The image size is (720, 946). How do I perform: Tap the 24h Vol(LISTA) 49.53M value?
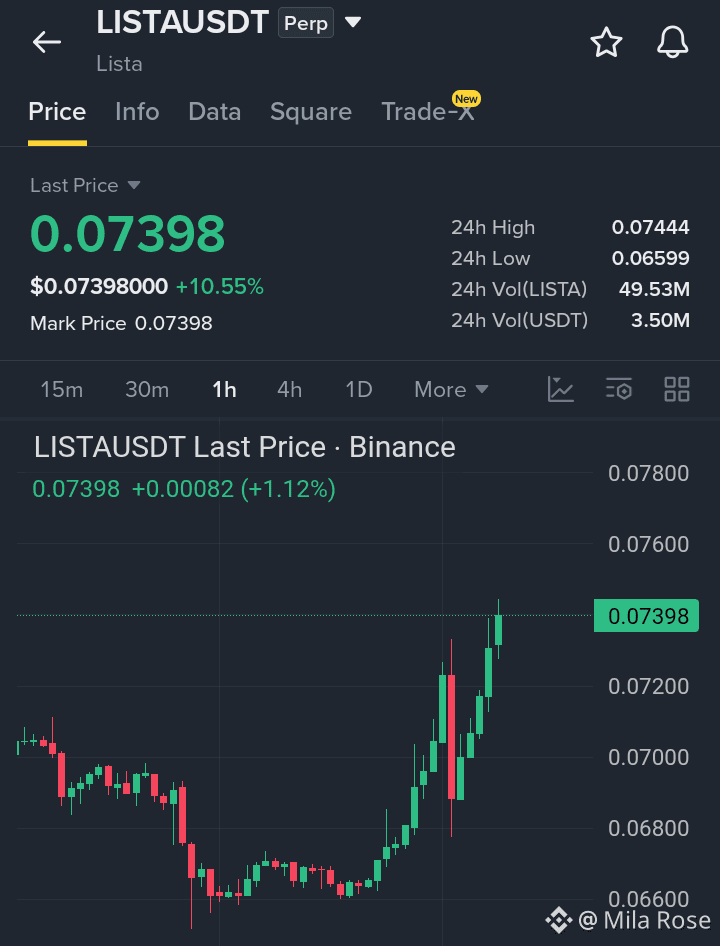point(654,290)
